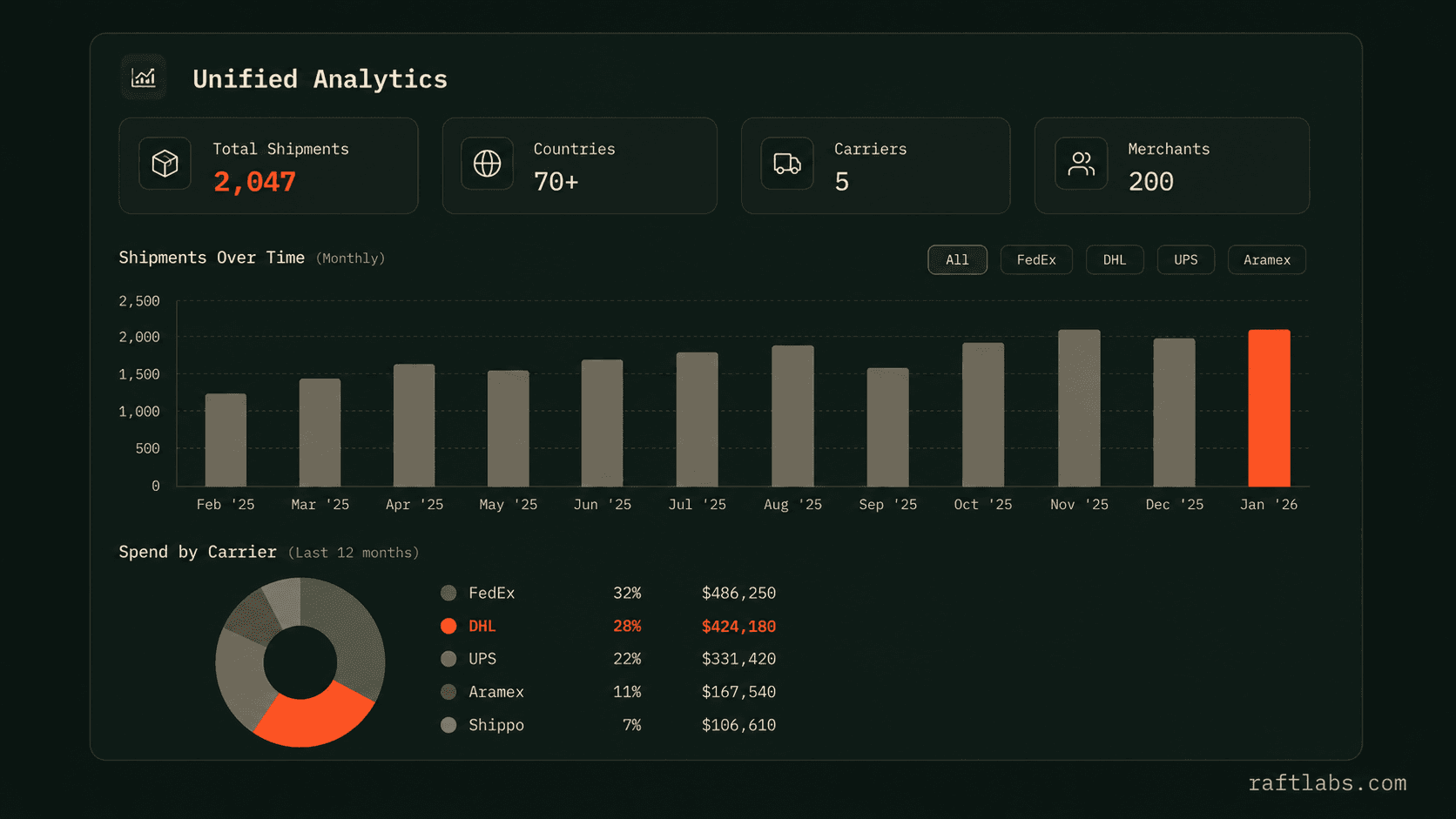Click the 32% FedEx share
1456x819 pixels.
pos(627,593)
